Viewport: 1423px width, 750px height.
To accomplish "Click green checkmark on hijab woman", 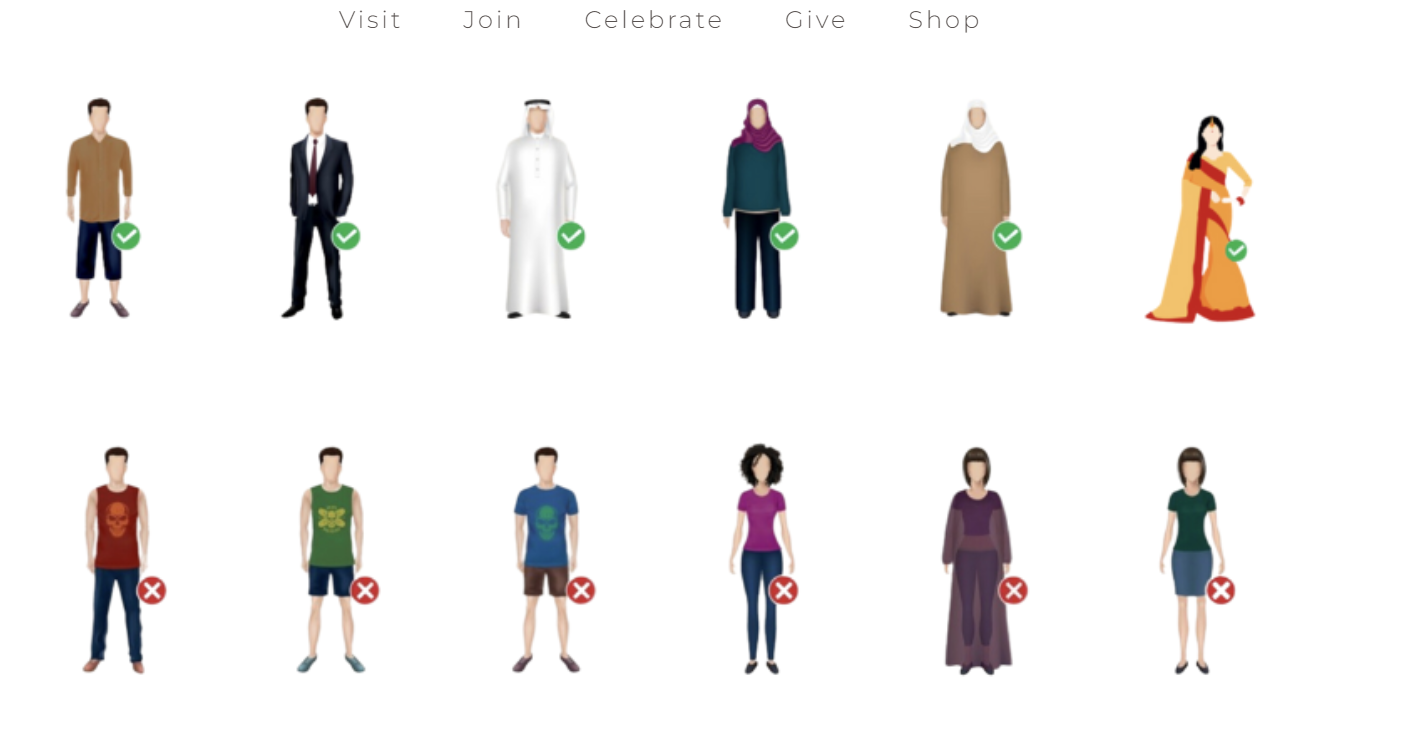I will click(784, 236).
